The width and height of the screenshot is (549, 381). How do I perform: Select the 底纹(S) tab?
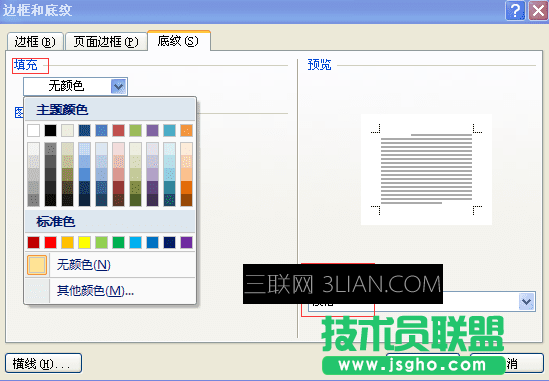point(179,41)
